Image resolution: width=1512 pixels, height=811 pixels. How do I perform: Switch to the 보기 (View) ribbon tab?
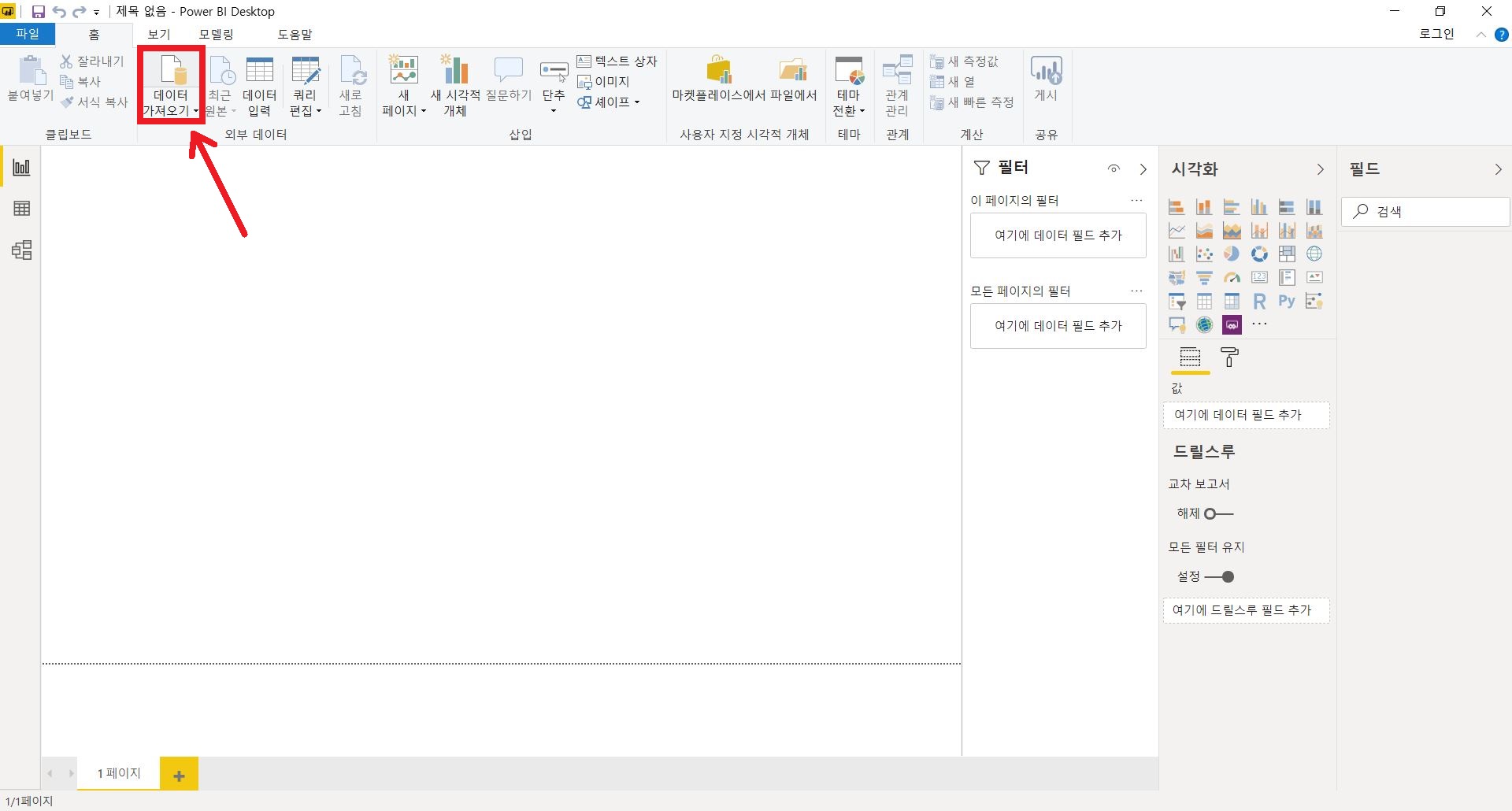[158, 35]
